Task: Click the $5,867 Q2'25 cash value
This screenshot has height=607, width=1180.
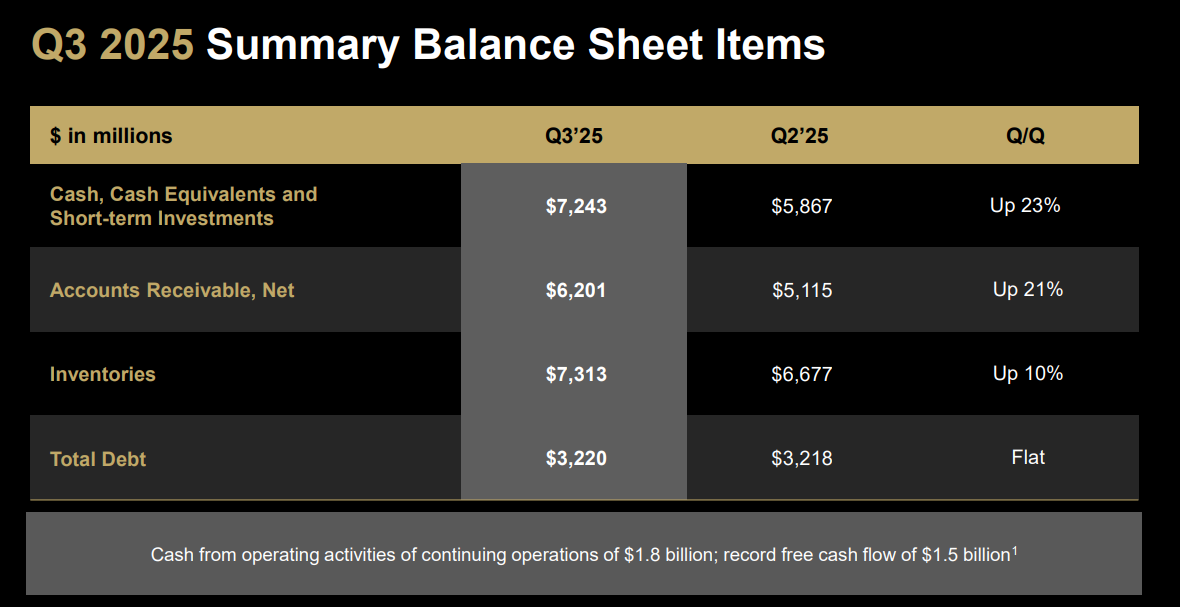Action: click(801, 207)
